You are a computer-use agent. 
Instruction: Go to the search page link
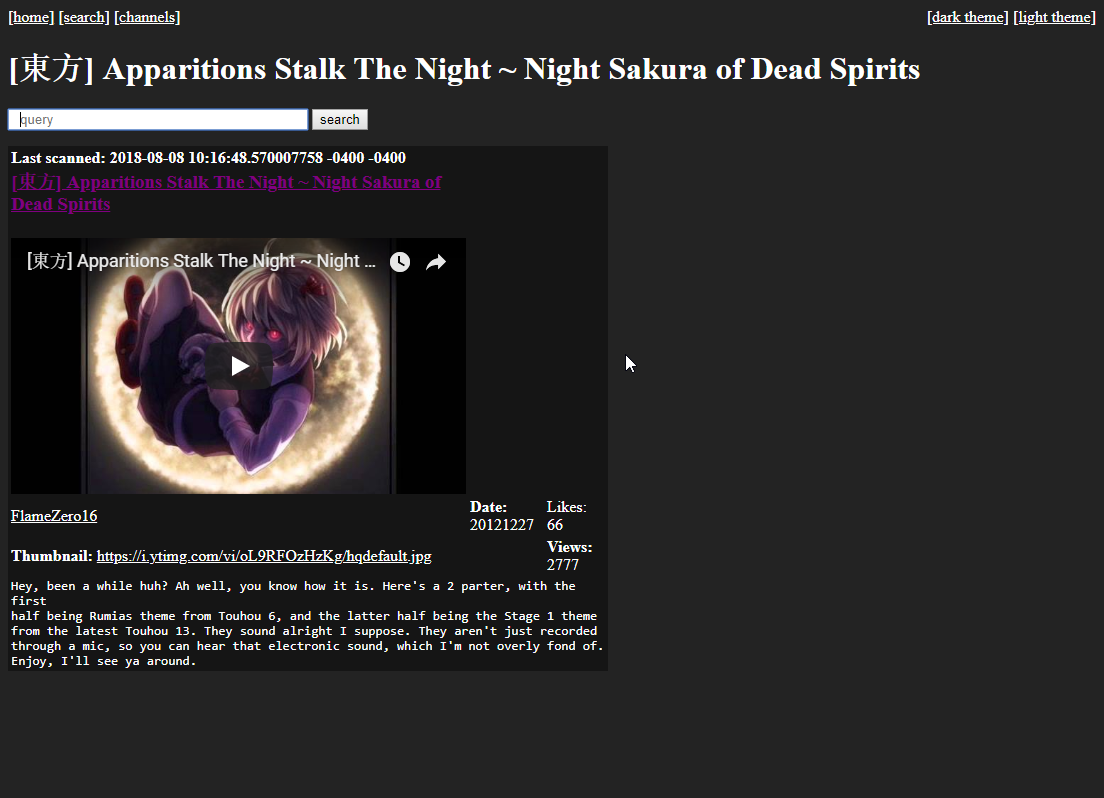(x=84, y=17)
